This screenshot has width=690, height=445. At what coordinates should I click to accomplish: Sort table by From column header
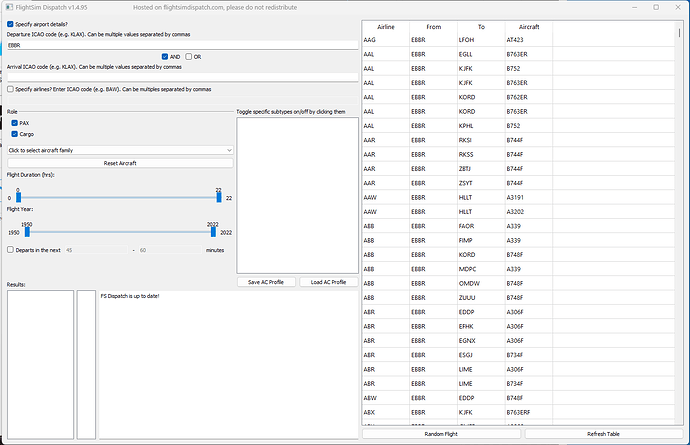tap(433, 27)
